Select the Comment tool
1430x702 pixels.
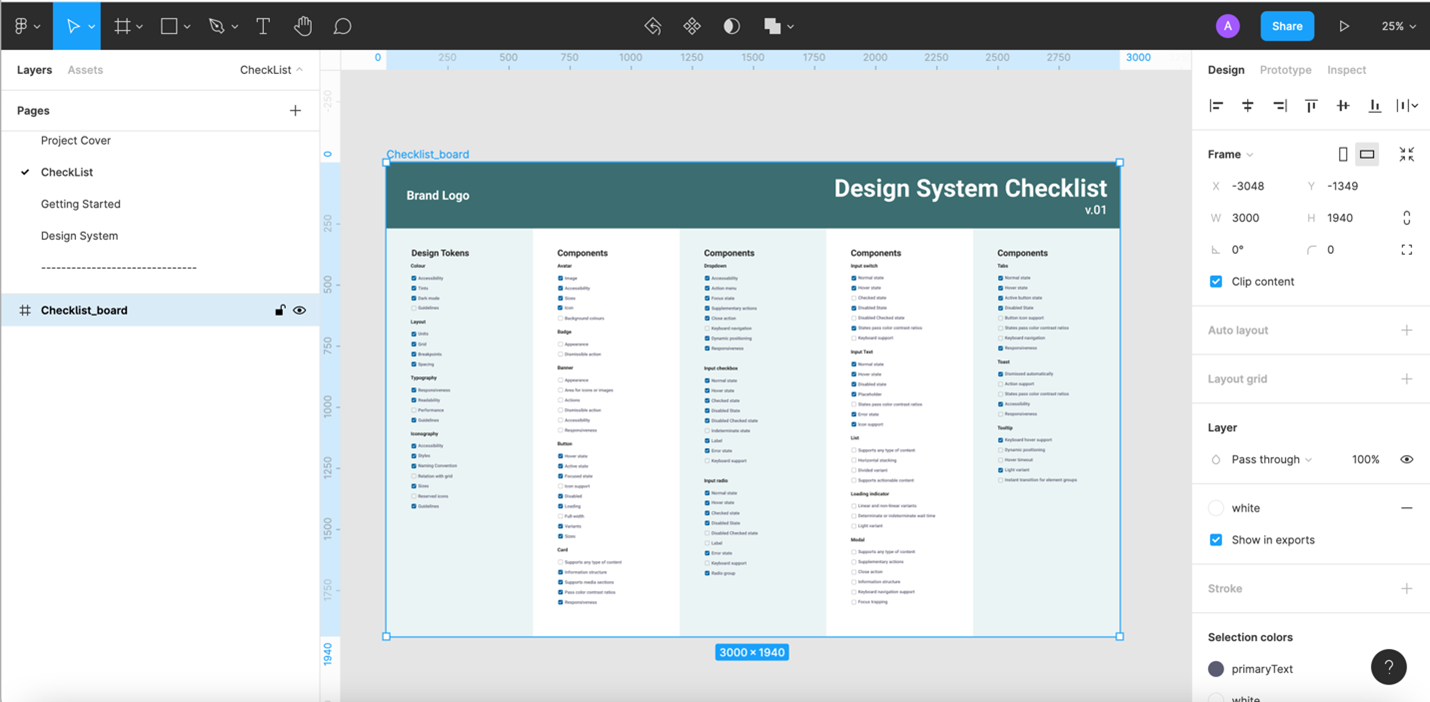pyautogui.click(x=342, y=26)
